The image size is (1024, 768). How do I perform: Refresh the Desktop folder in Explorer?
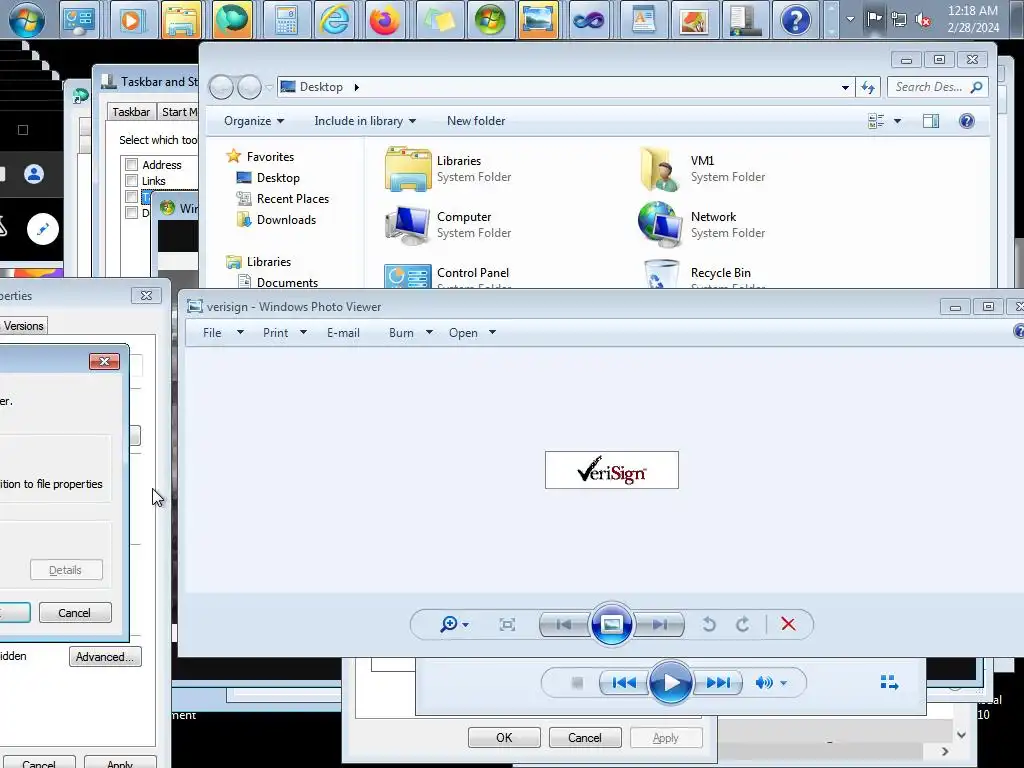coord(867,87)
